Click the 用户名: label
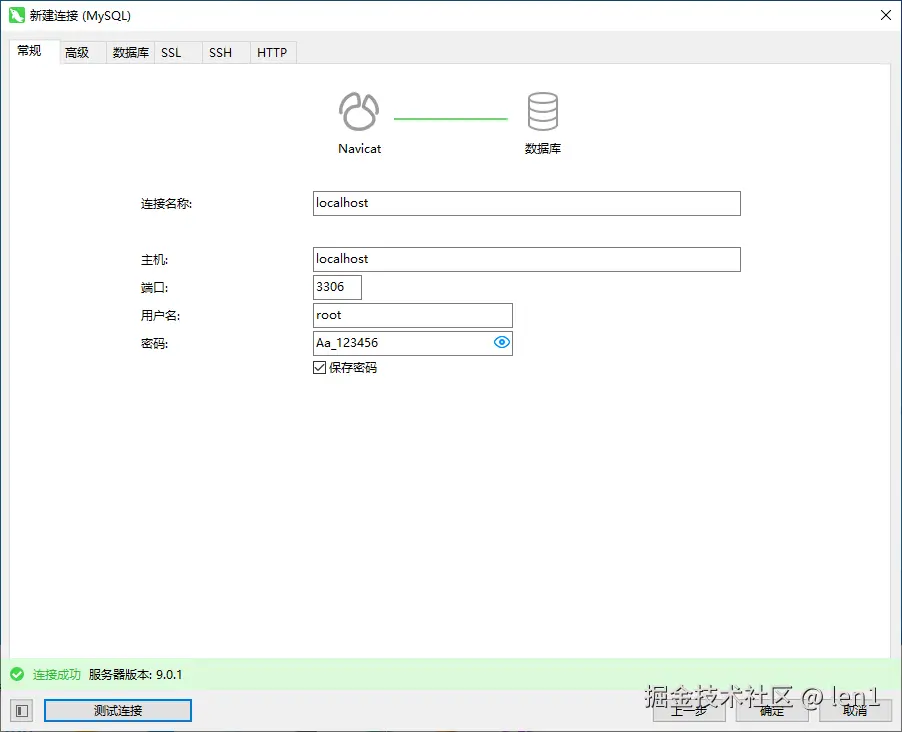 coord(160,316)
